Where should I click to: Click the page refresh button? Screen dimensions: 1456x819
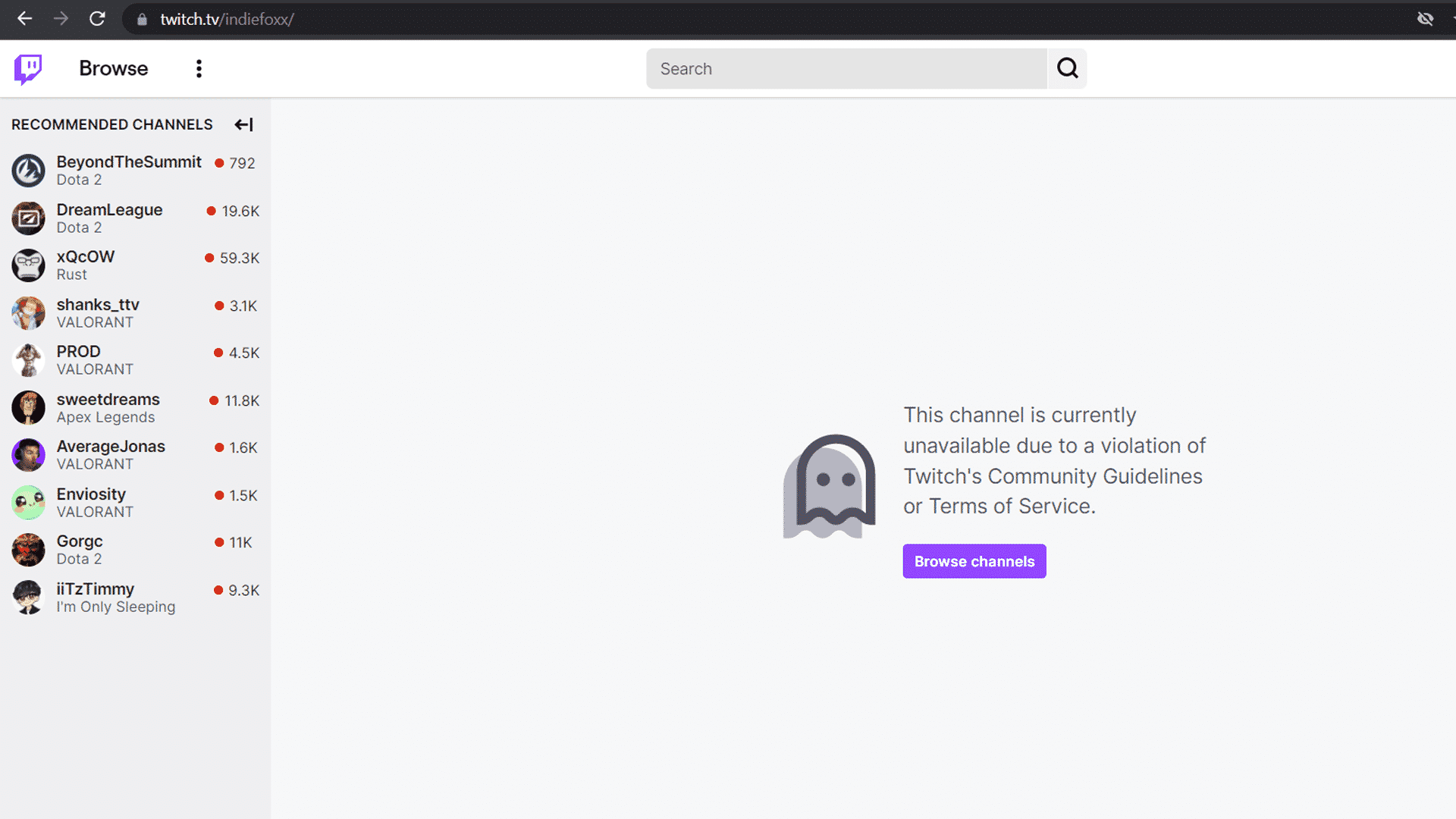tap(97, 20)
